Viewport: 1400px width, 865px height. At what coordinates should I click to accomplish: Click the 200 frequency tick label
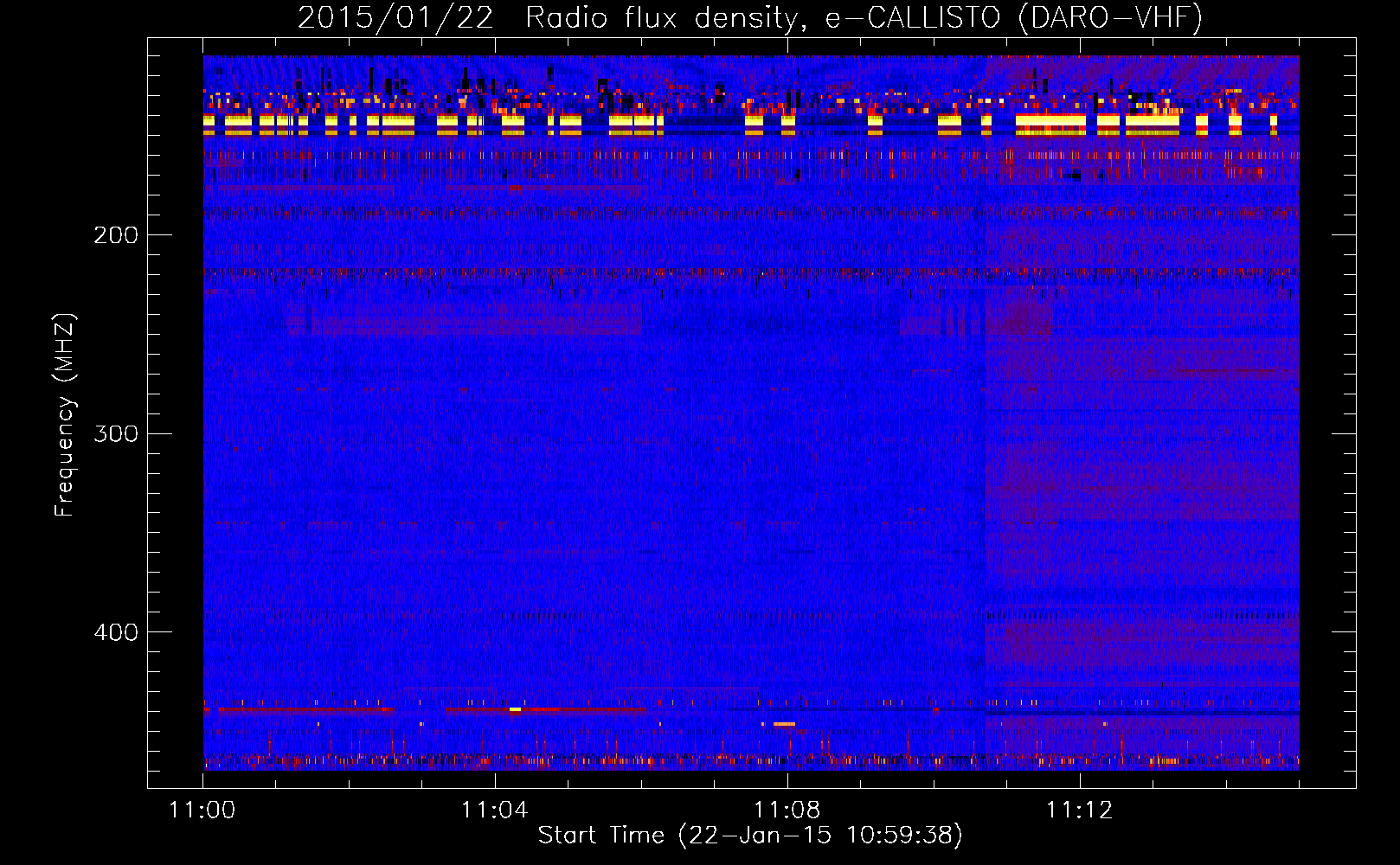coord(116,235)
